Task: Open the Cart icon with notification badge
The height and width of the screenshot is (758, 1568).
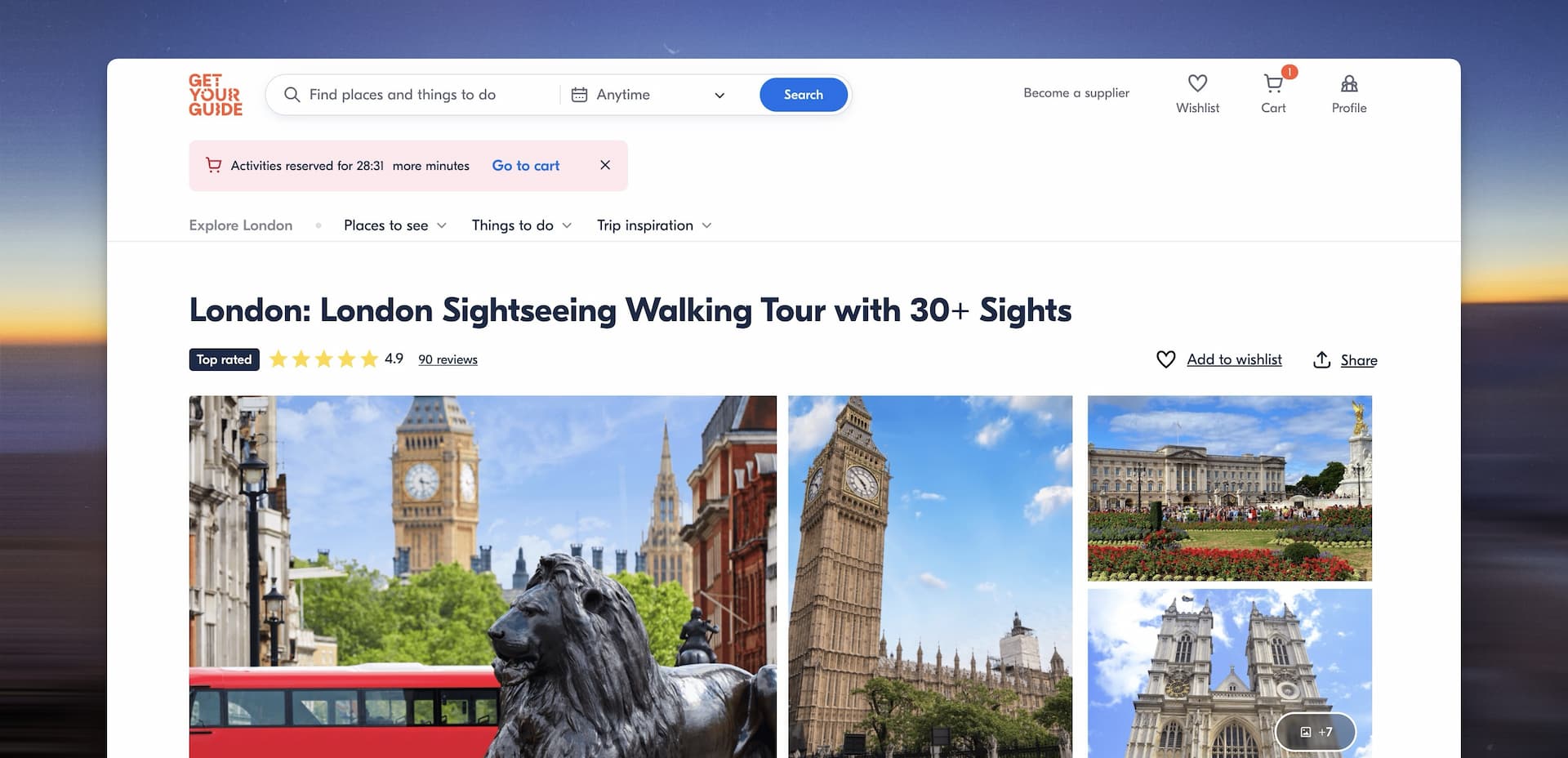Action: pos(1273,83)
